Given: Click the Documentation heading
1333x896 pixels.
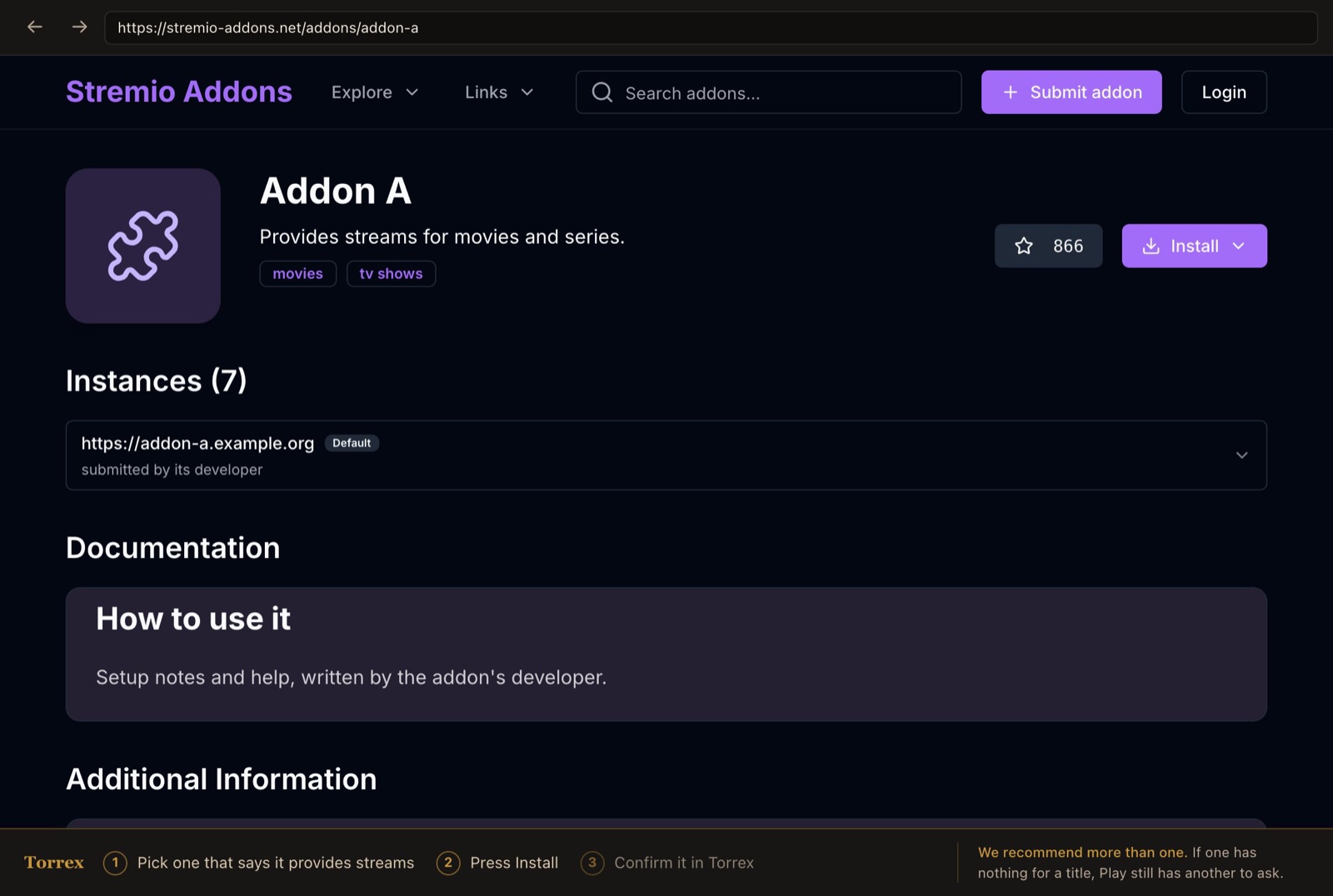Looking at the screenshot, I should pos(173,548).
